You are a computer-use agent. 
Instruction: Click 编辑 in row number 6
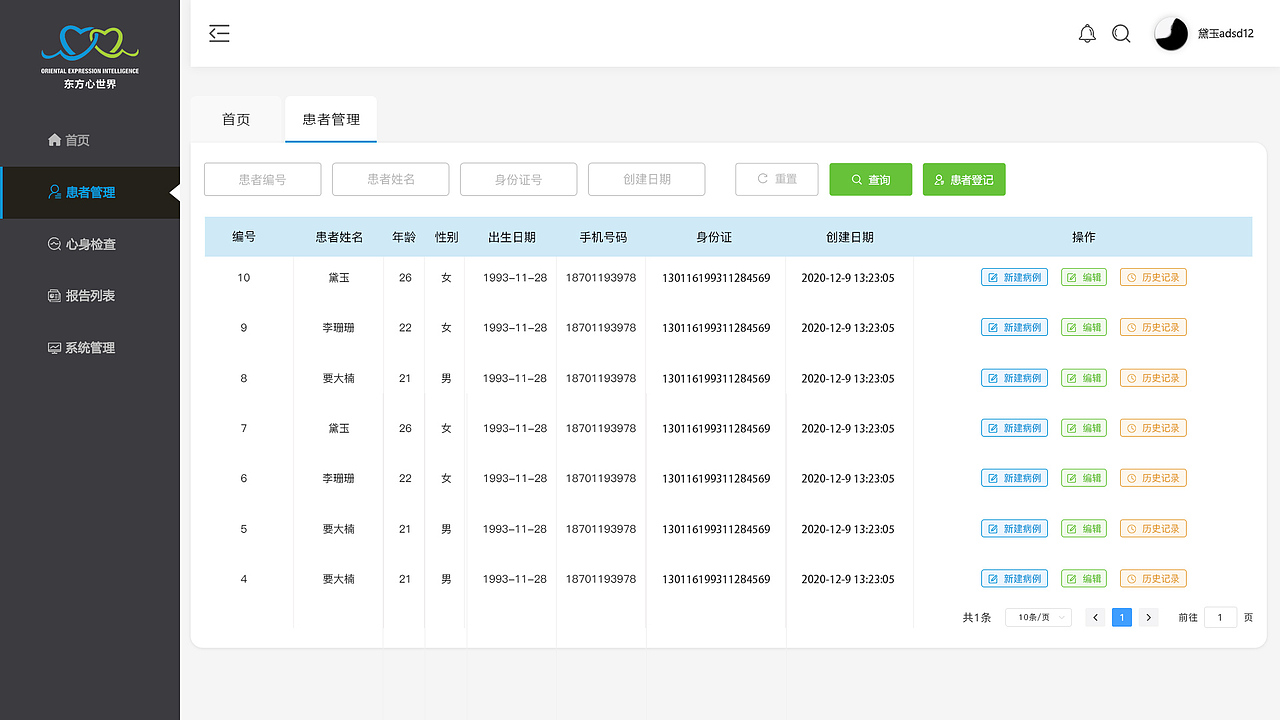click(x=1084, y=478)
